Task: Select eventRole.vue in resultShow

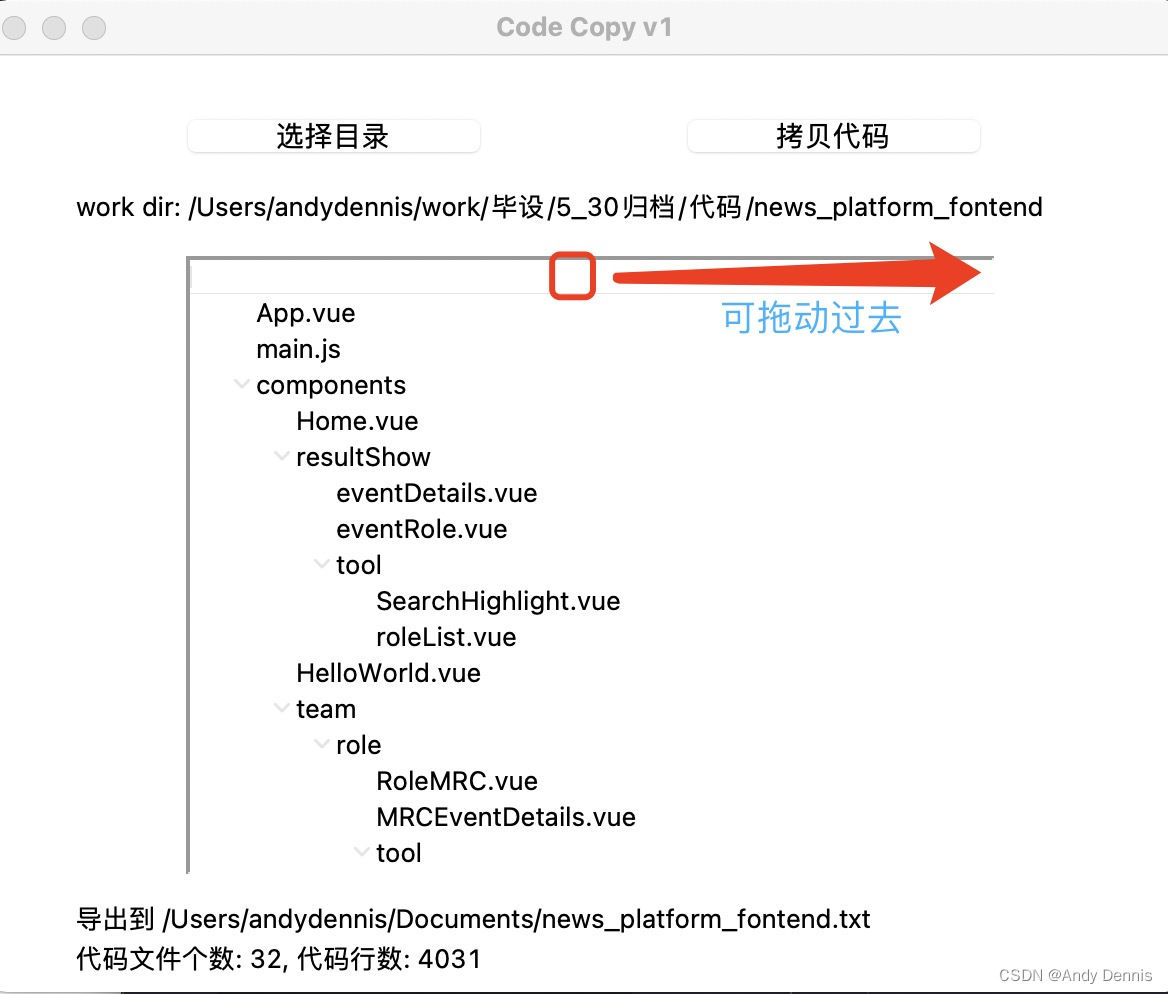Action: (421, 529)
